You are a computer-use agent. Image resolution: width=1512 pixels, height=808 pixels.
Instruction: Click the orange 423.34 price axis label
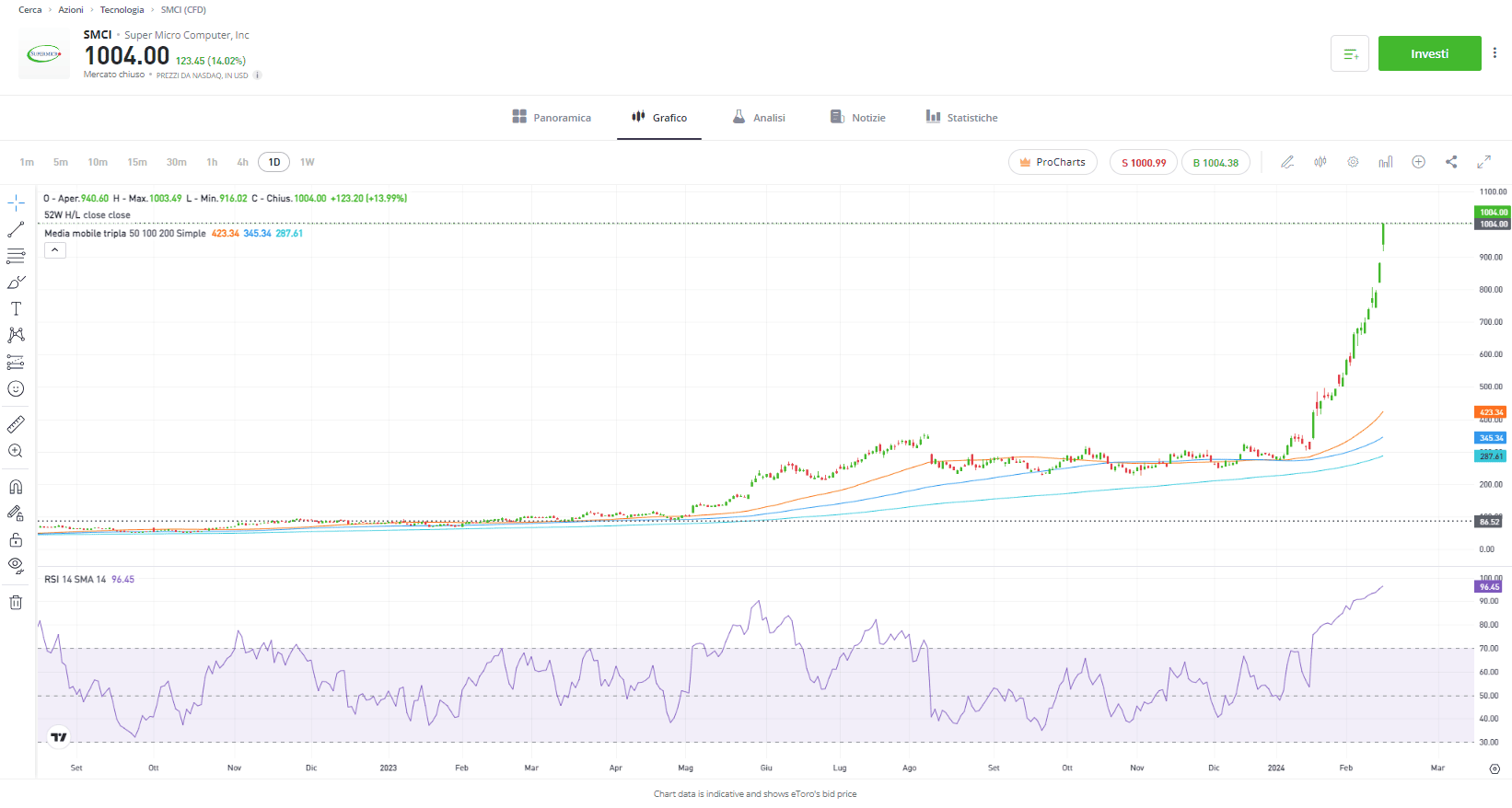tap(1491, 412)
